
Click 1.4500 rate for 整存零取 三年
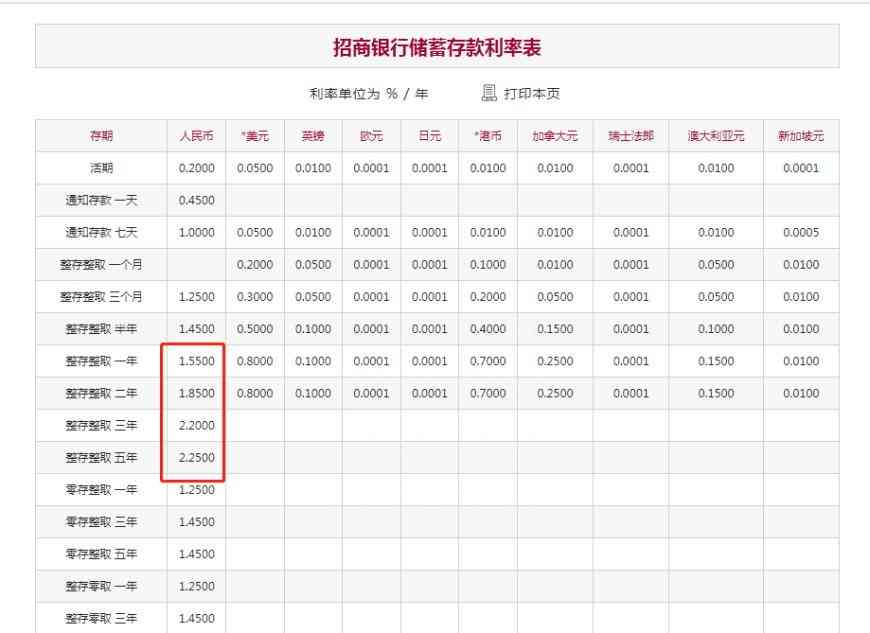pos(196,619)
